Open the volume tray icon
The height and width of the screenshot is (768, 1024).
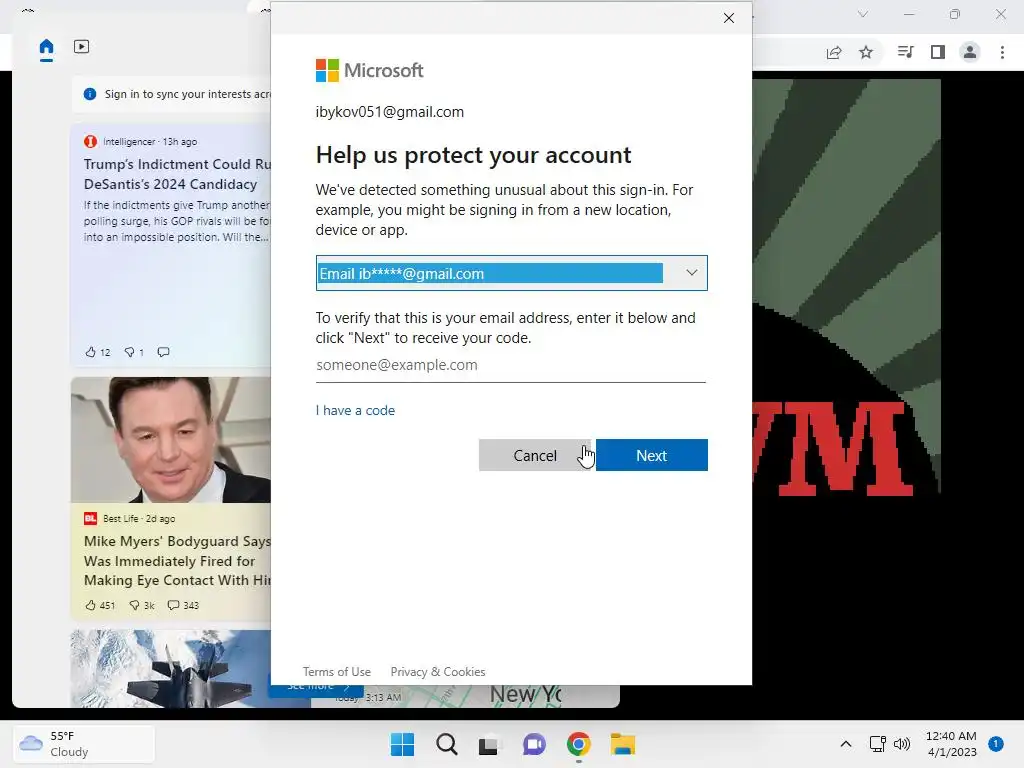coord(902,744)
